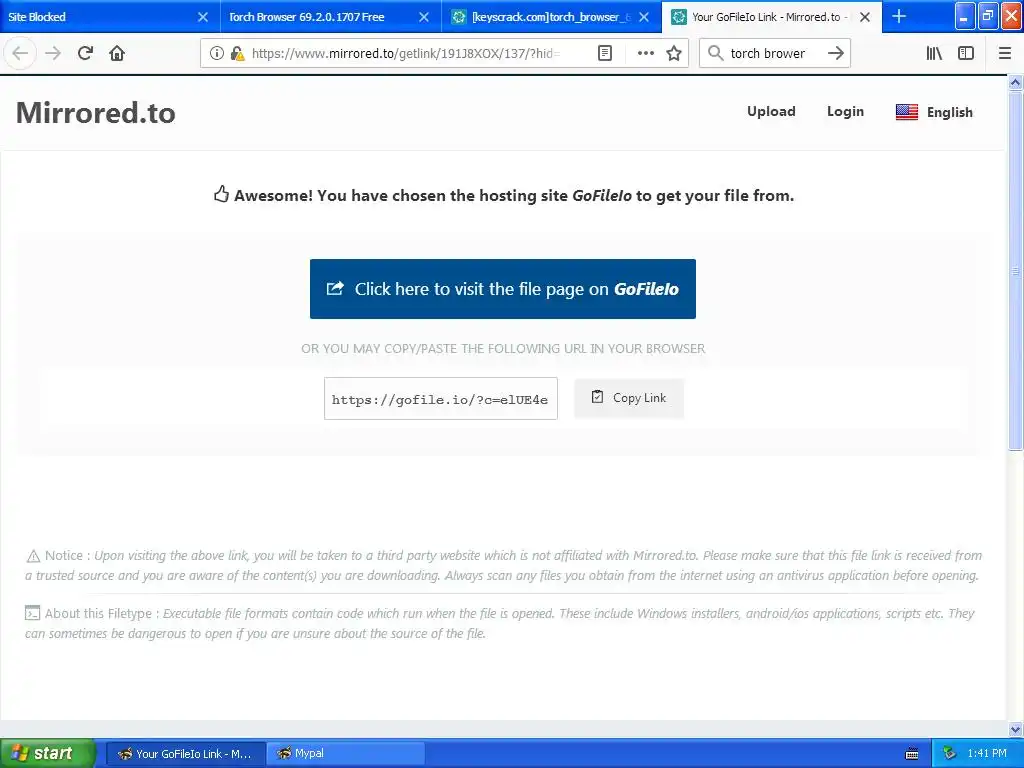The image size is (1024, 768).
Task: Reload the current page
Action: [85, 54]
